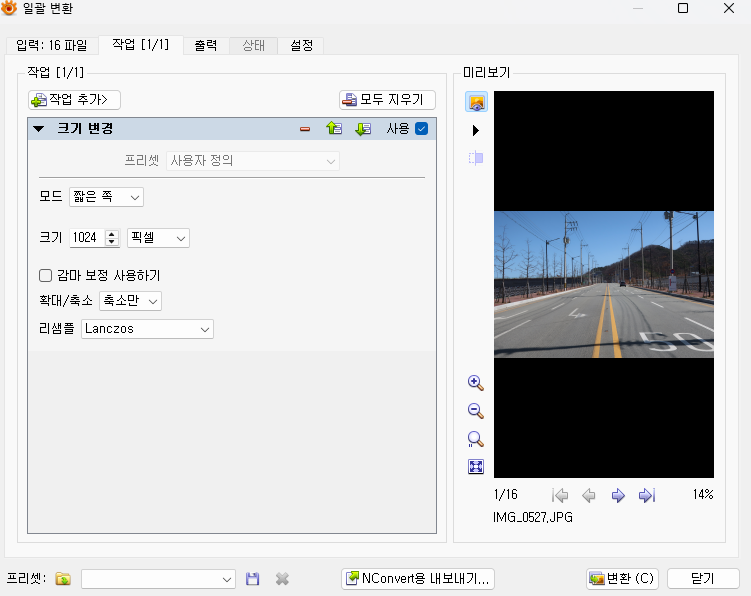Viewport: 751px width, 596px height.
Task: Switch to the 작업 [1/1] tab
Action: point(141,45)
